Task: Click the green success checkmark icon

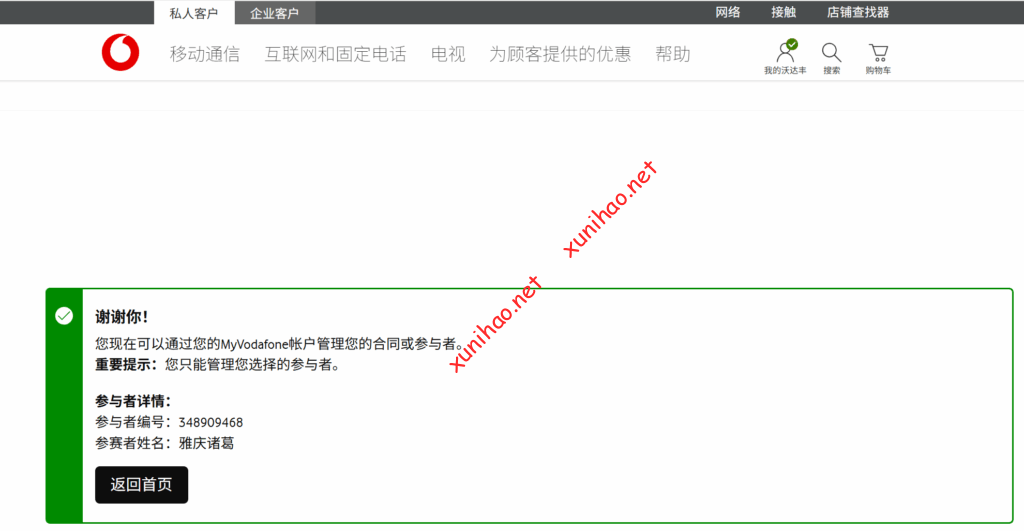Action: (64, 316)
